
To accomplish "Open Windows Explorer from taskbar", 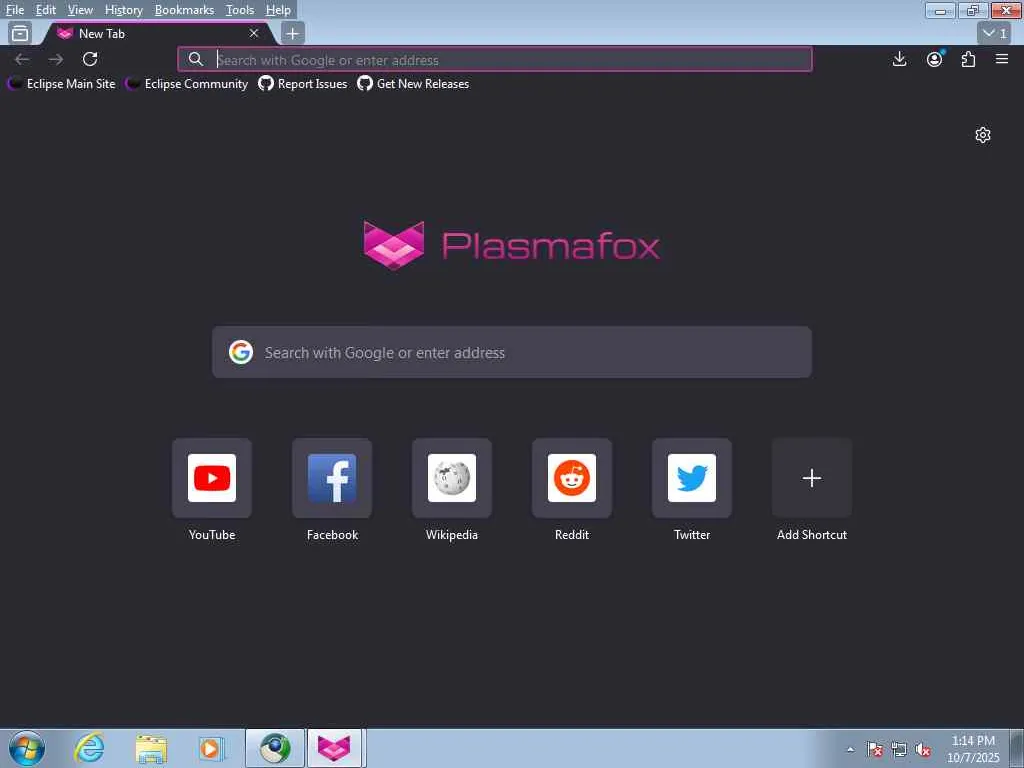I will 151,748.
